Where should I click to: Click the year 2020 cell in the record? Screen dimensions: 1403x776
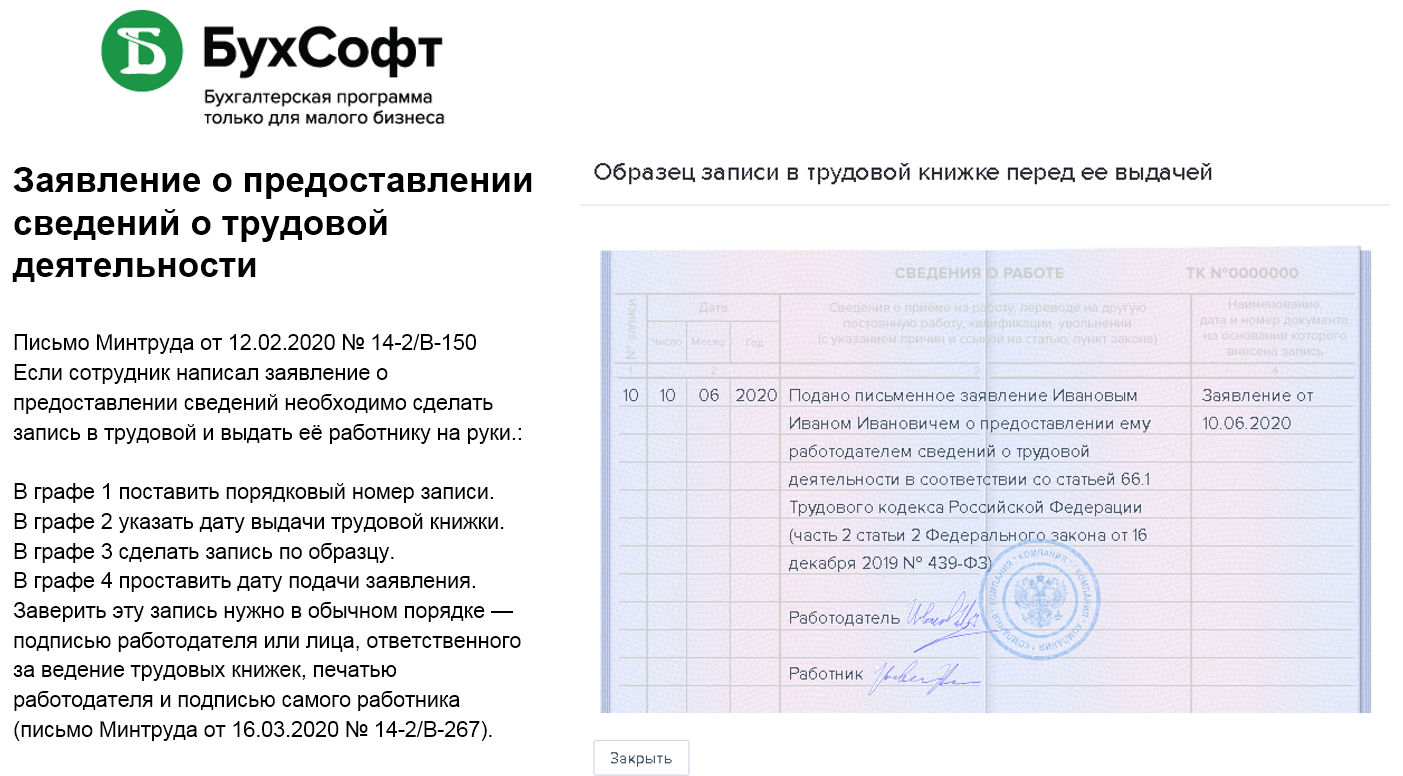755,395
